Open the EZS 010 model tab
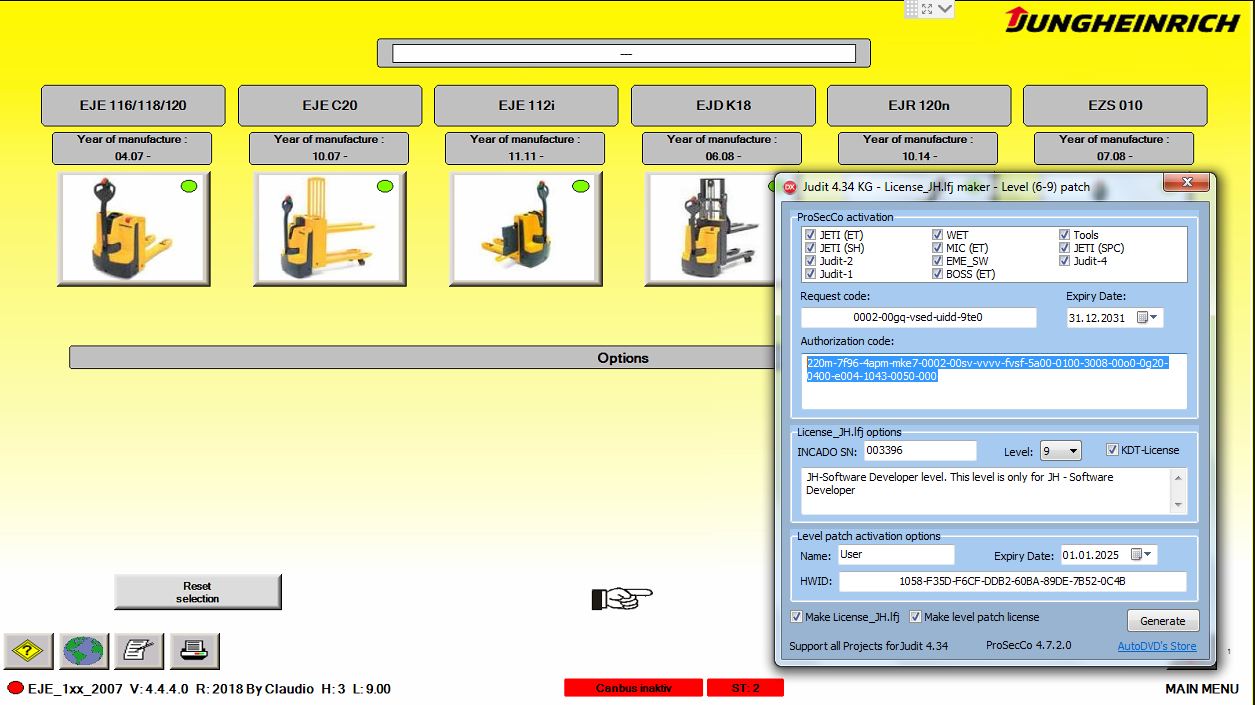This screenshot has width=1255, height=705. [1115, 105]
